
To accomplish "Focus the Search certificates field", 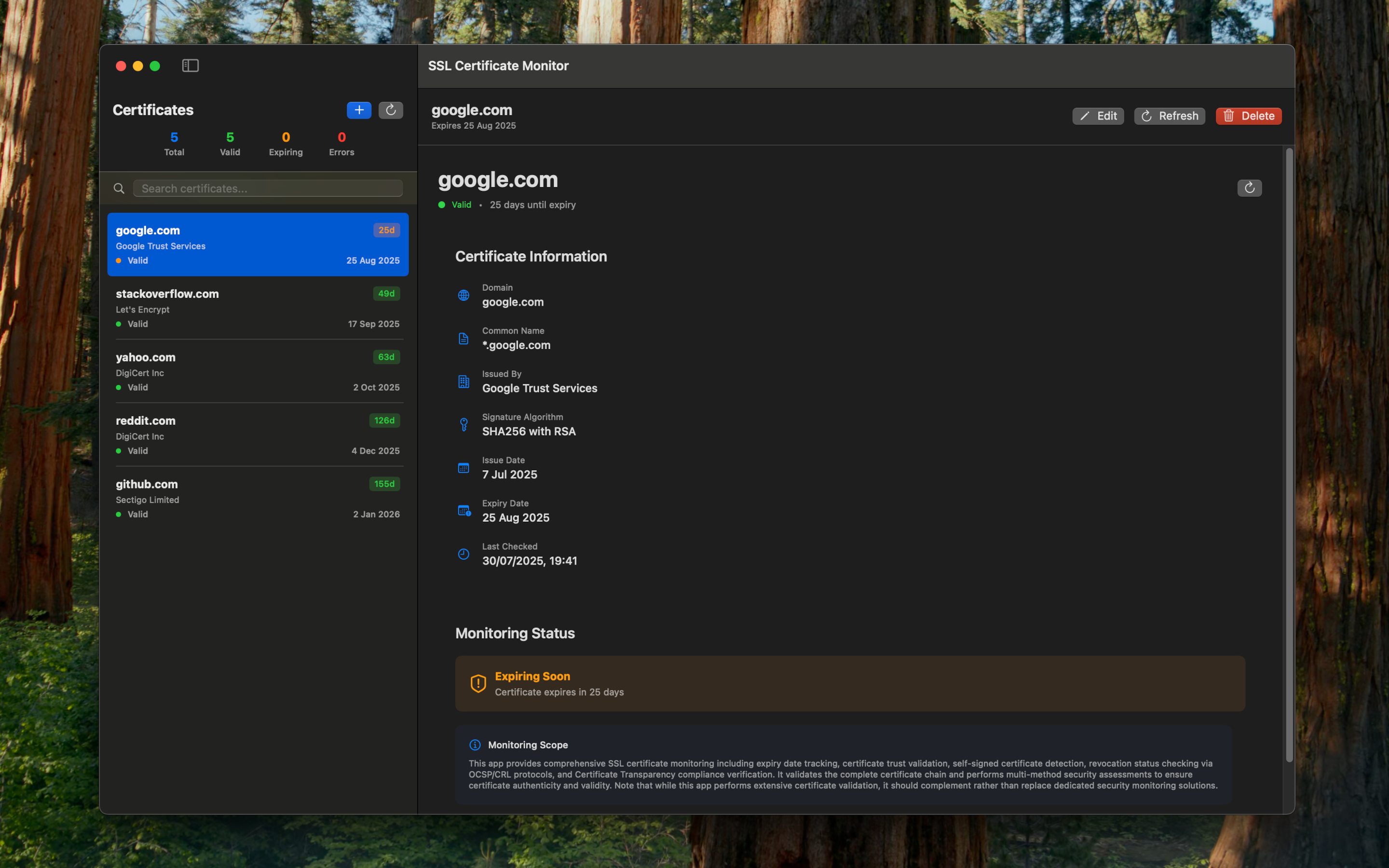I will (x=268, y=188).
